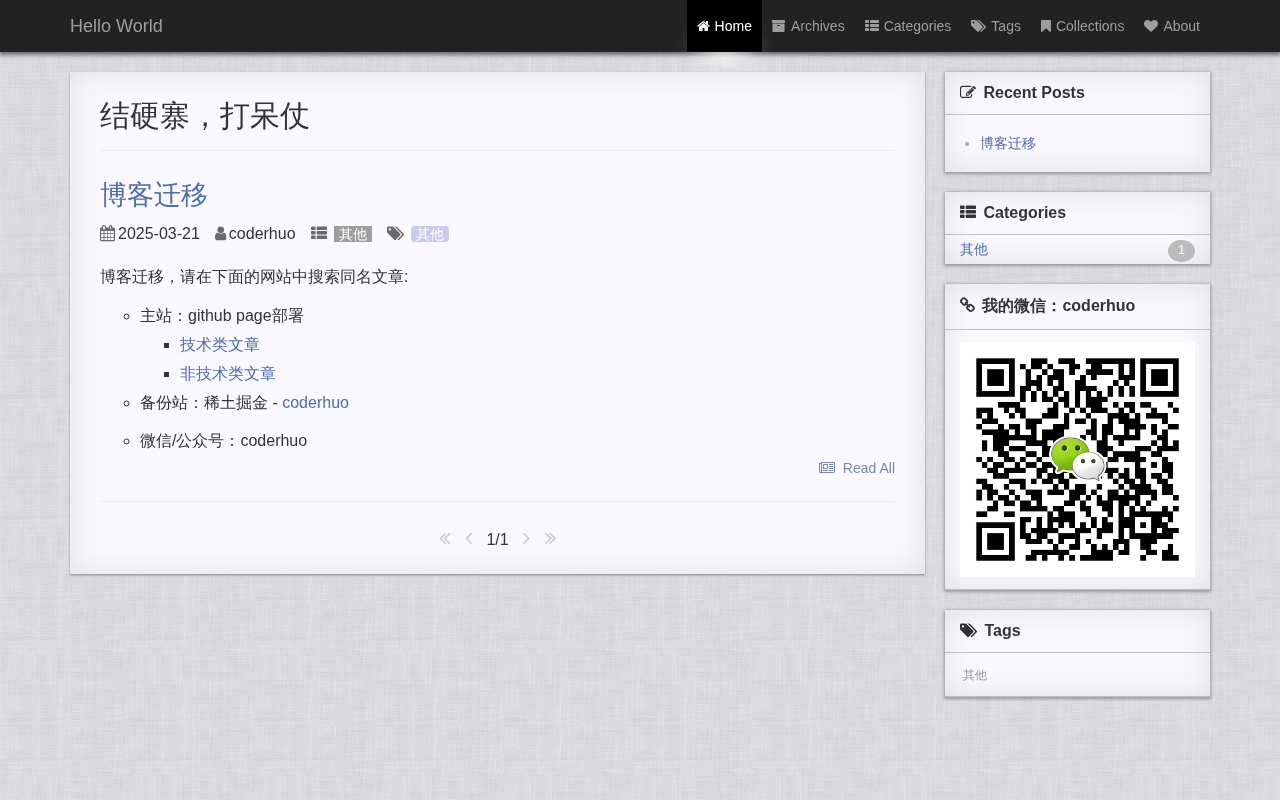1280x800 pixels.
Task: Click the WeChat QR code image
Action: (1077, 459)
